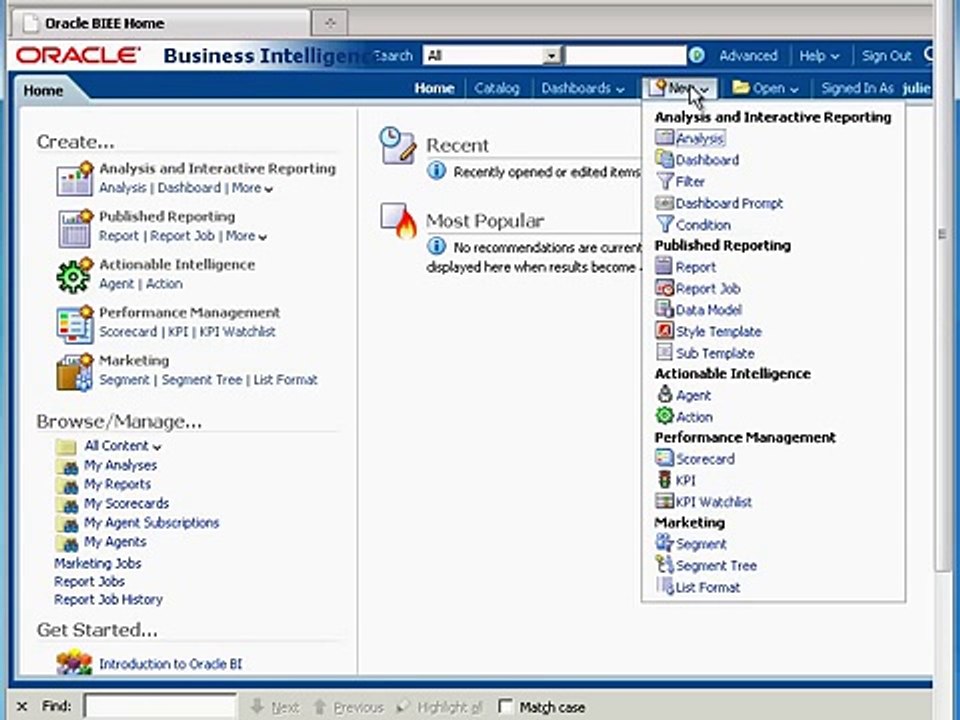Click the Agent link in Create section
This screenshot has width=960, height=720.
tap(116, 283)
